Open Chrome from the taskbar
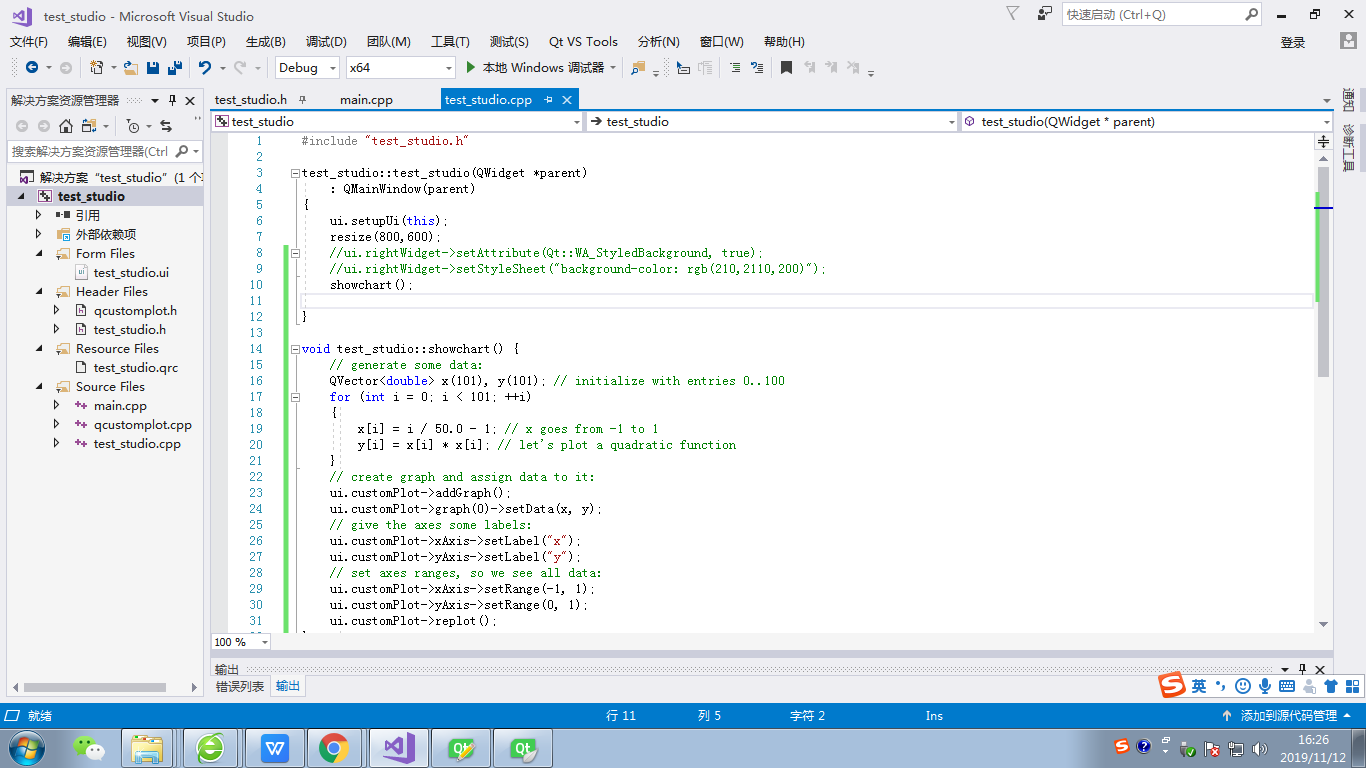Image resolution: width=1366 pixels, height=768 pixels. pos(335,747)
